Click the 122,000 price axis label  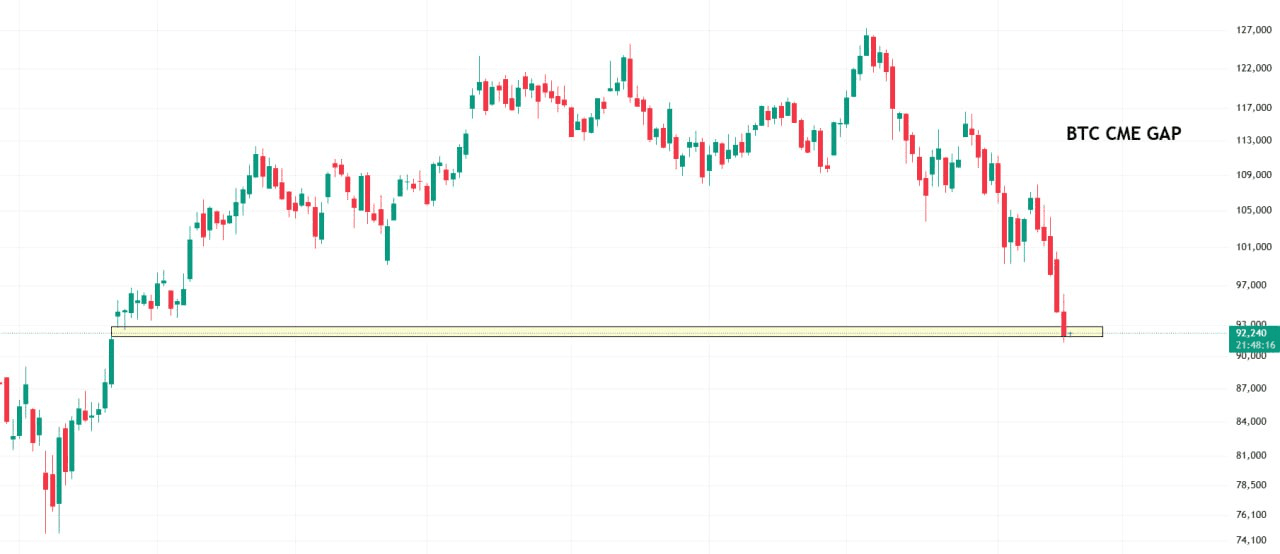click(x=1253, y=69)
